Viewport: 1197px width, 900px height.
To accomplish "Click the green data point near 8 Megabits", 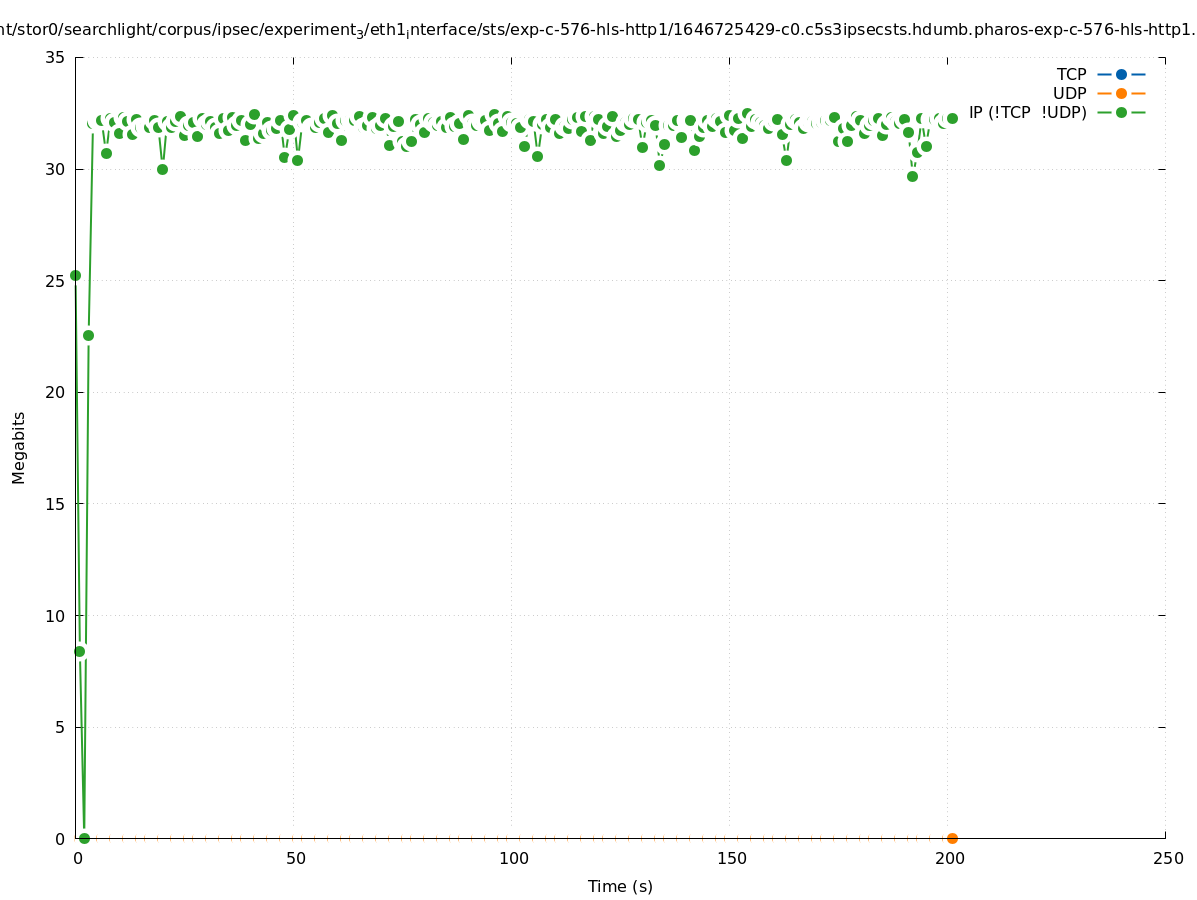I will (x=80, y=651).
